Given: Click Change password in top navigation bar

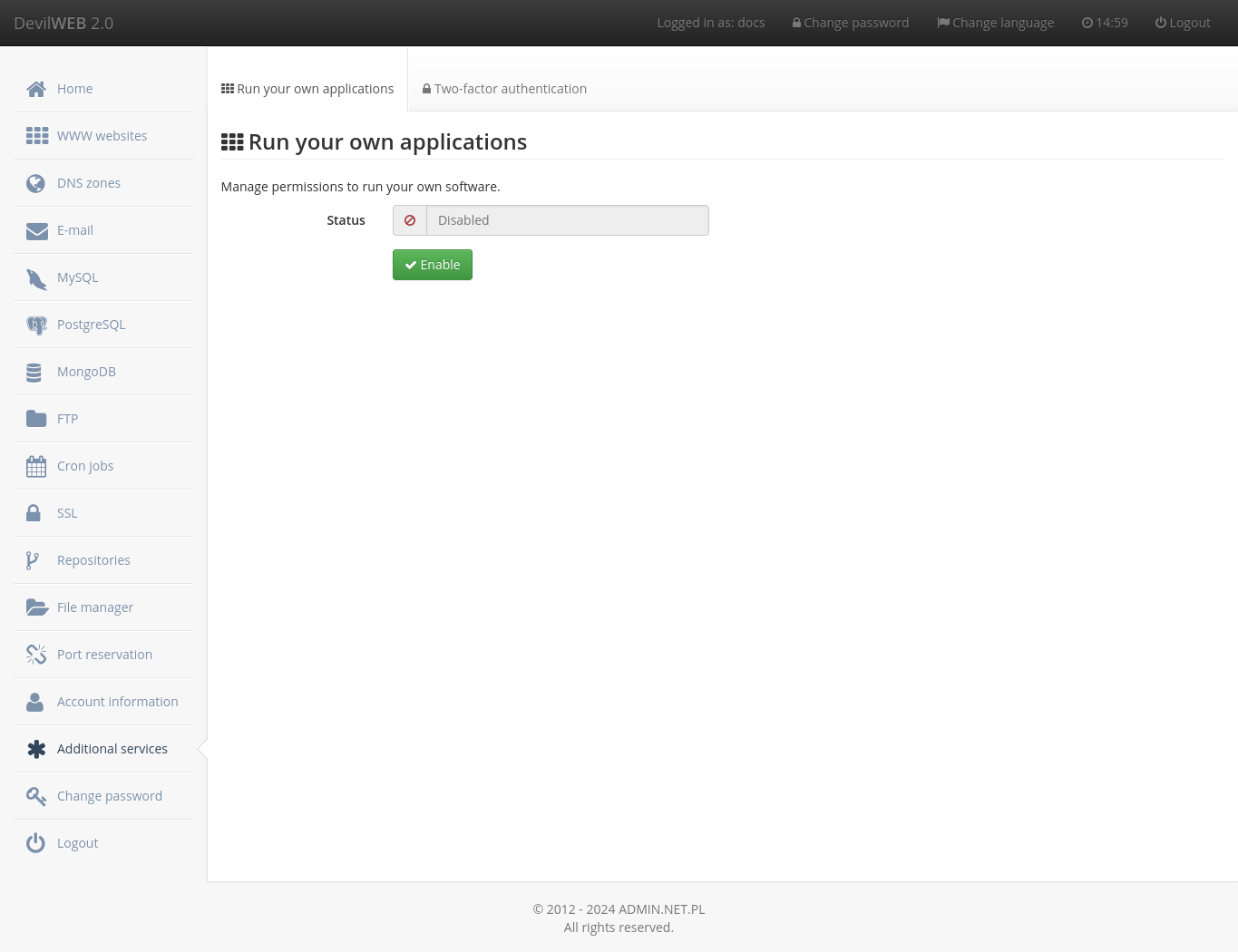Looking at the screenshot, I should pyautogui.click(x=851, y=23).
